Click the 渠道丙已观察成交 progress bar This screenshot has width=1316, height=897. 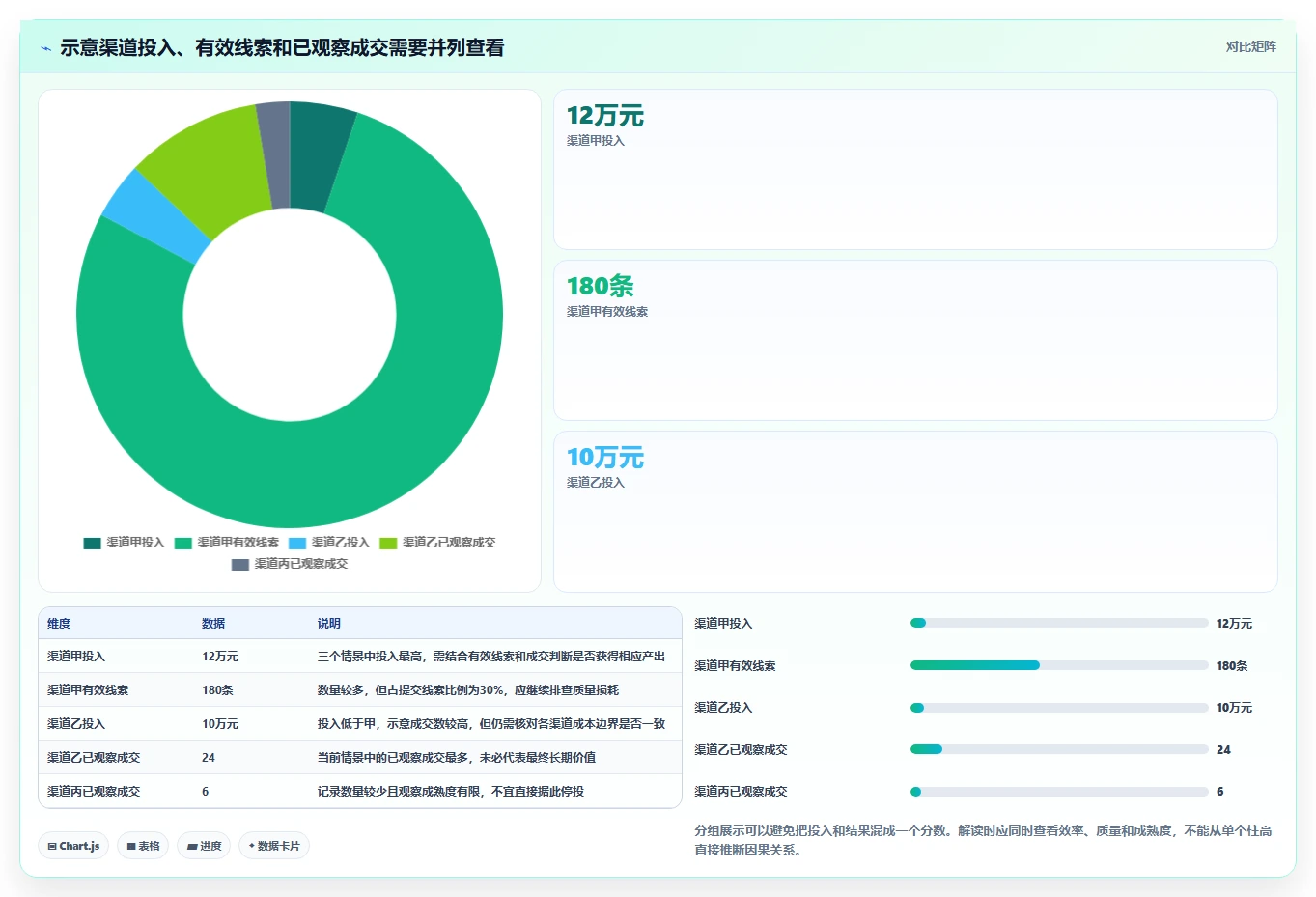tap(1059, 792)
